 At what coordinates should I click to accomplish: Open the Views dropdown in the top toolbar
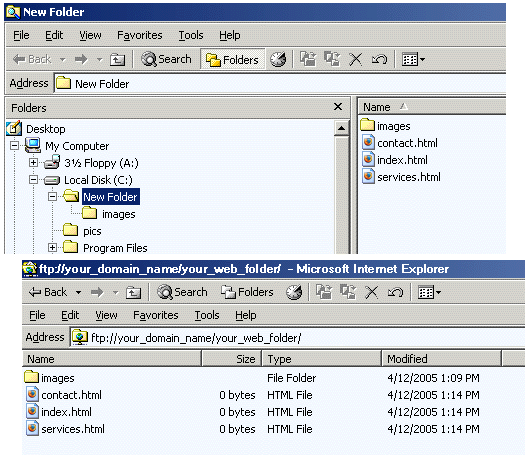[413, 60]
